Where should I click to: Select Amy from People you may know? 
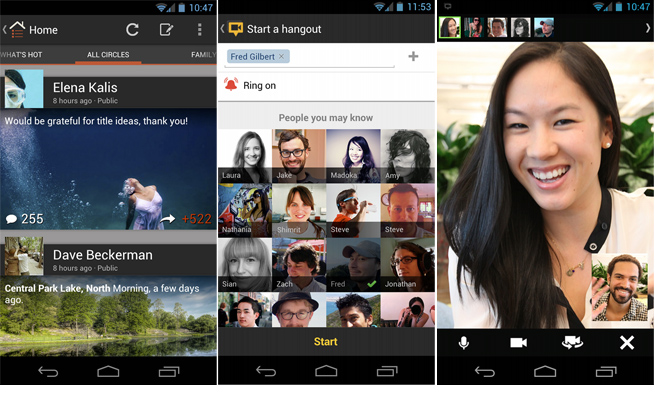pos(408,156)
